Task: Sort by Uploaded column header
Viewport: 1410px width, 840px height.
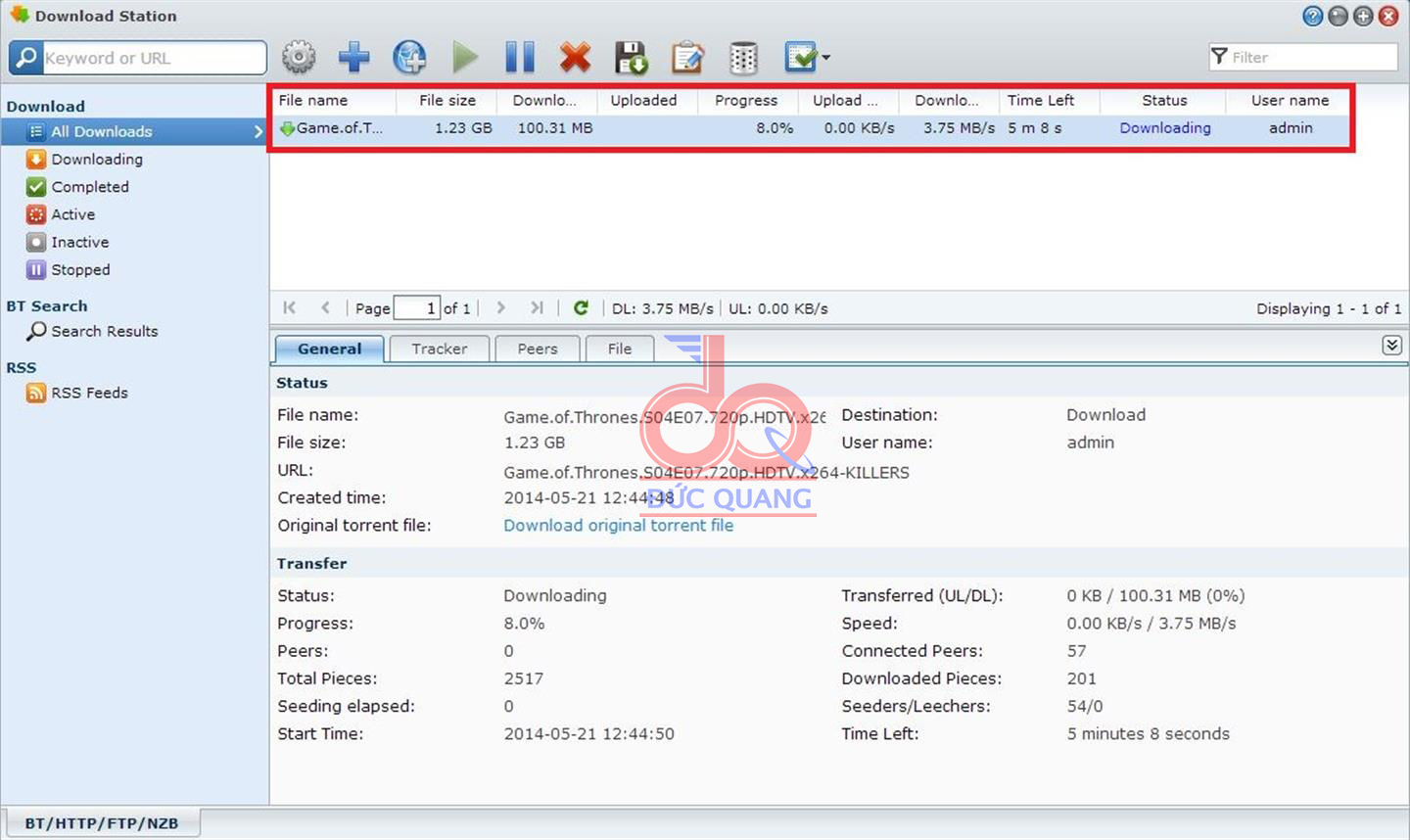Action: (x=644, y=100)
